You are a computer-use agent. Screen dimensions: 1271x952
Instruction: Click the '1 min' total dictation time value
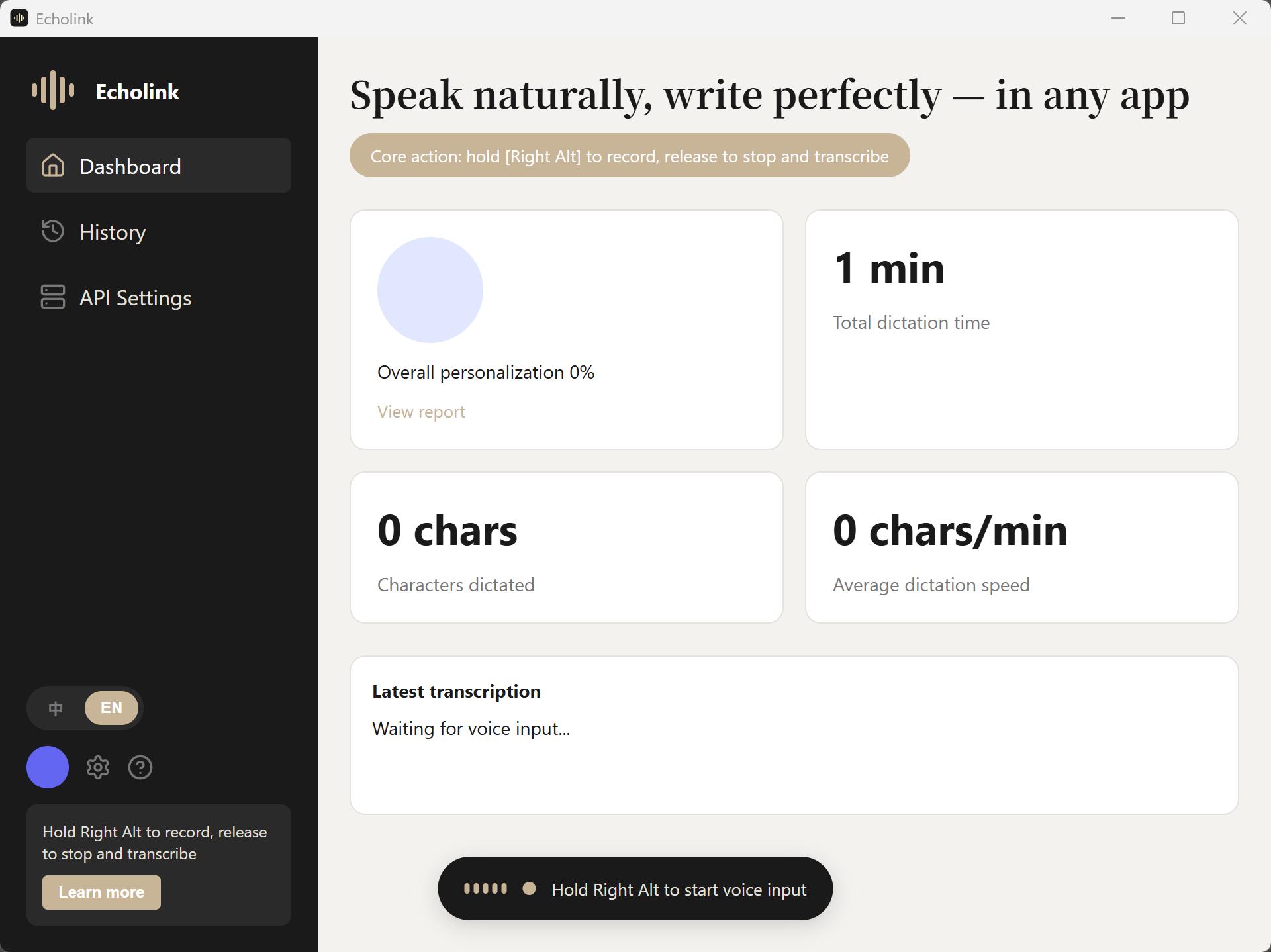click(x=889, y=268)
